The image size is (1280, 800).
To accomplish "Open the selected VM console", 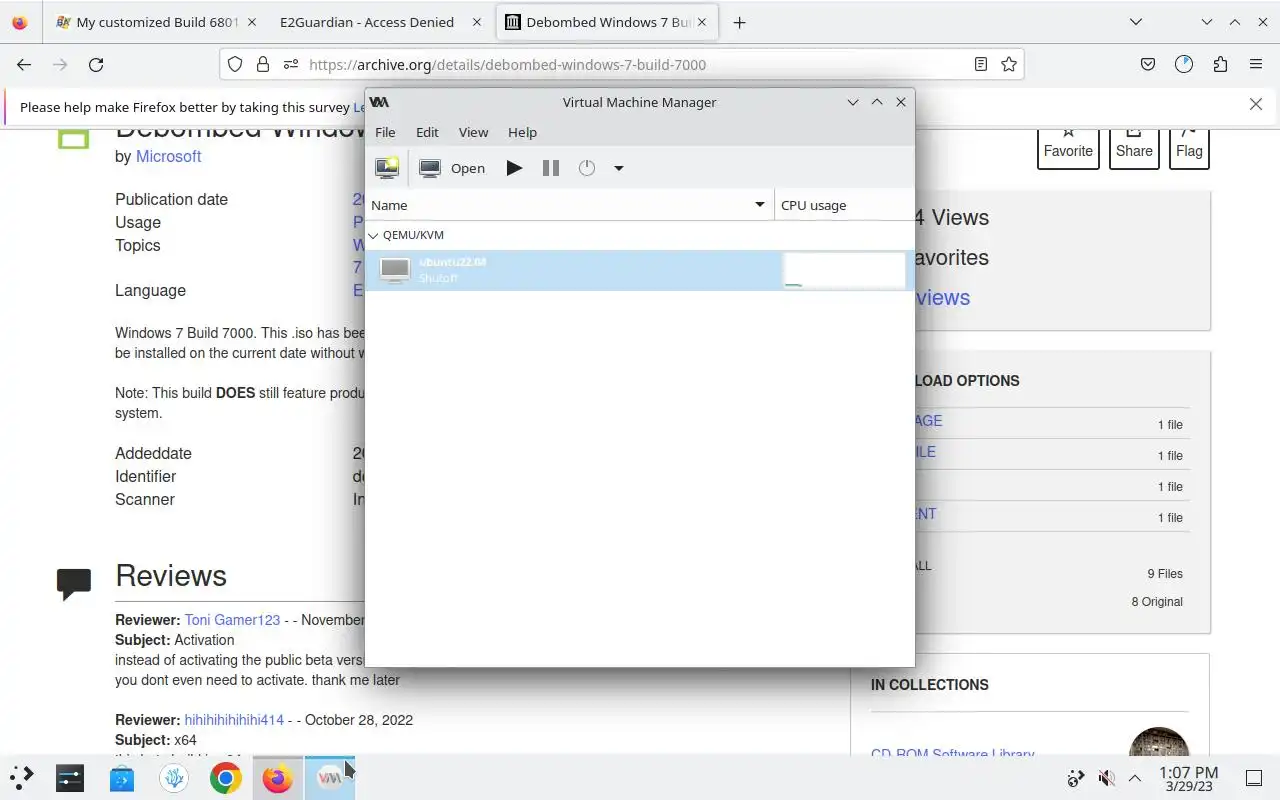I will [452, 168].
